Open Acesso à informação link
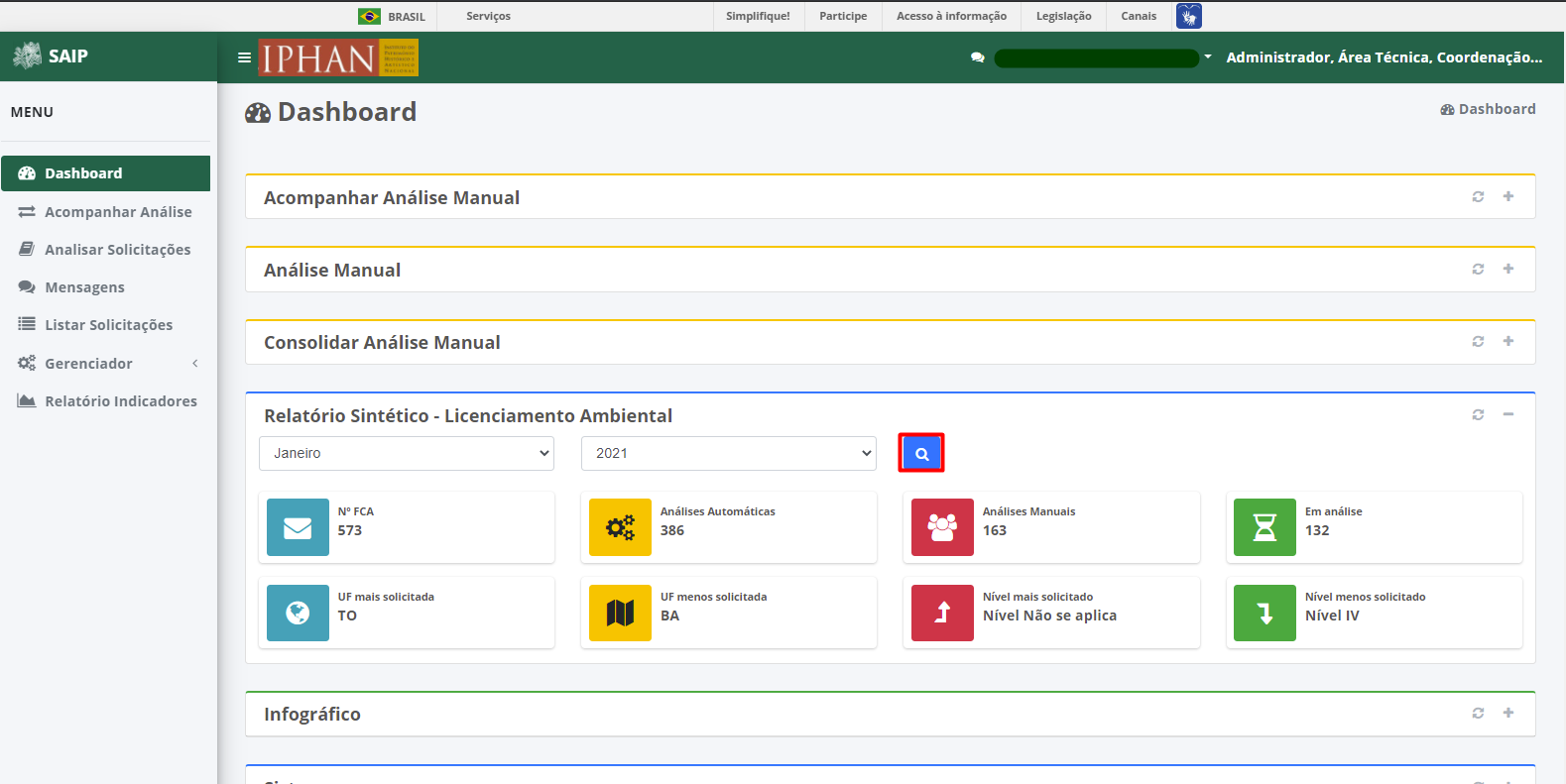Screen dimensions: 1566x784 click(x=951, y=16)
